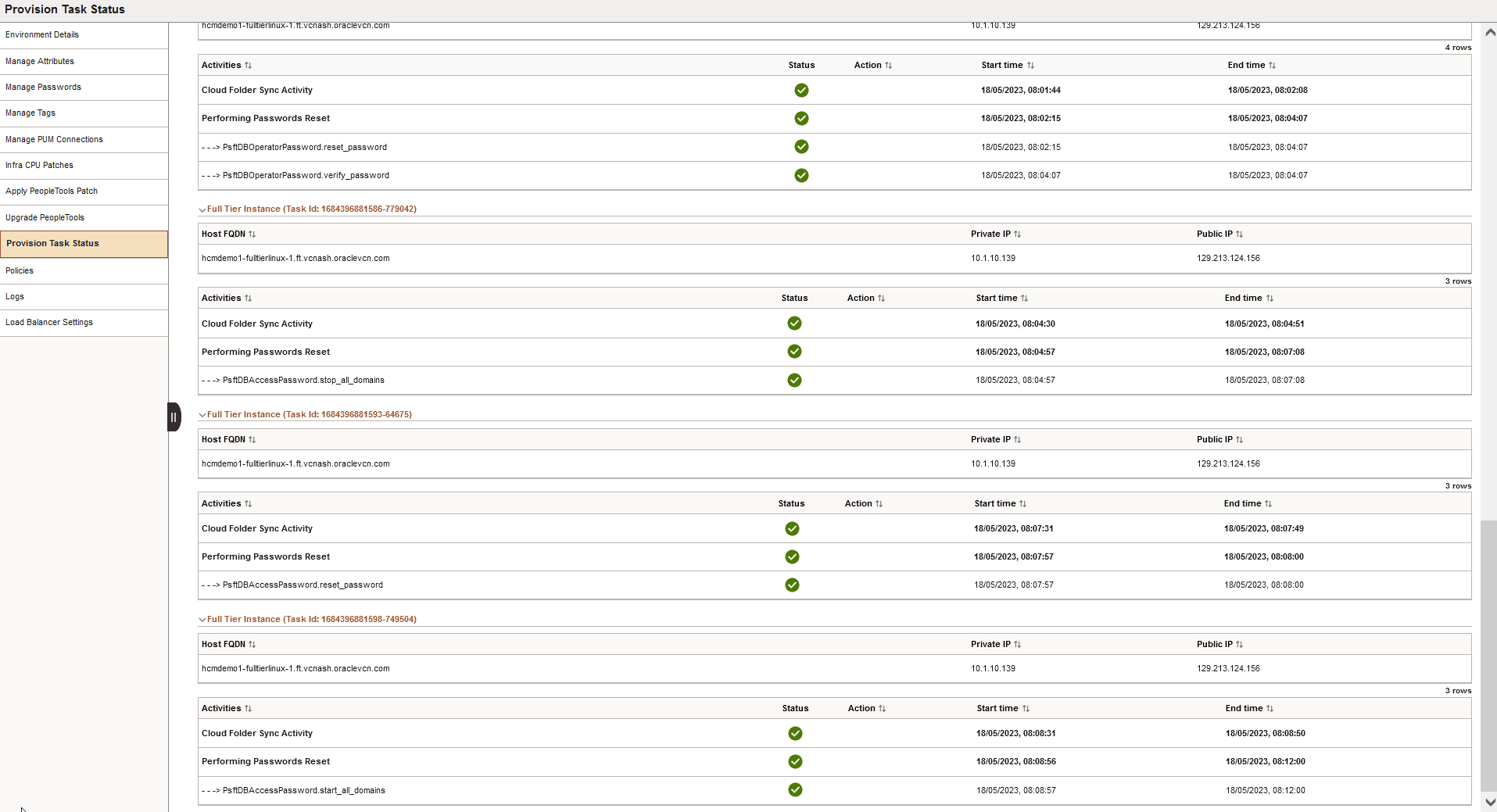Click the status check icon beside Performing Passwords Reset
This screenshot has width=1497, height=812.
(x=802, y=118)
